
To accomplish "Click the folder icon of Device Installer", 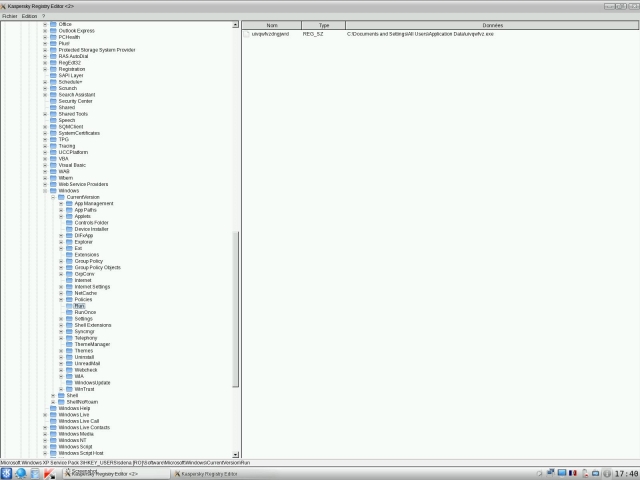I will [x=69, y=229].
